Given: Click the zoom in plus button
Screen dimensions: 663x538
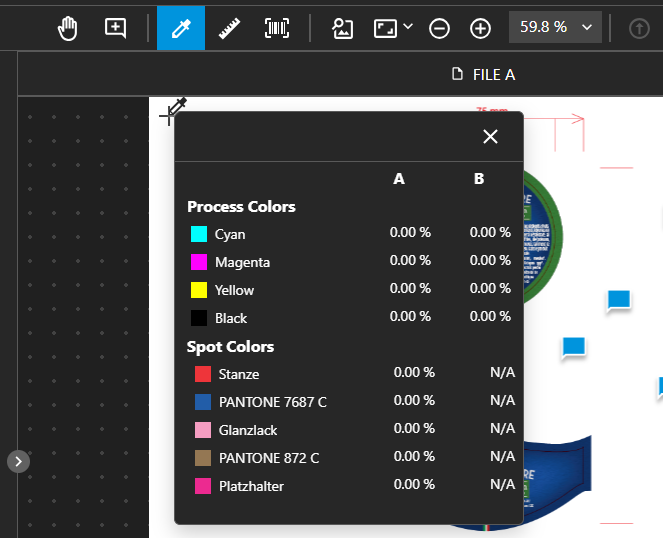Looking at the screenshot, I should (x=480, y=28).
